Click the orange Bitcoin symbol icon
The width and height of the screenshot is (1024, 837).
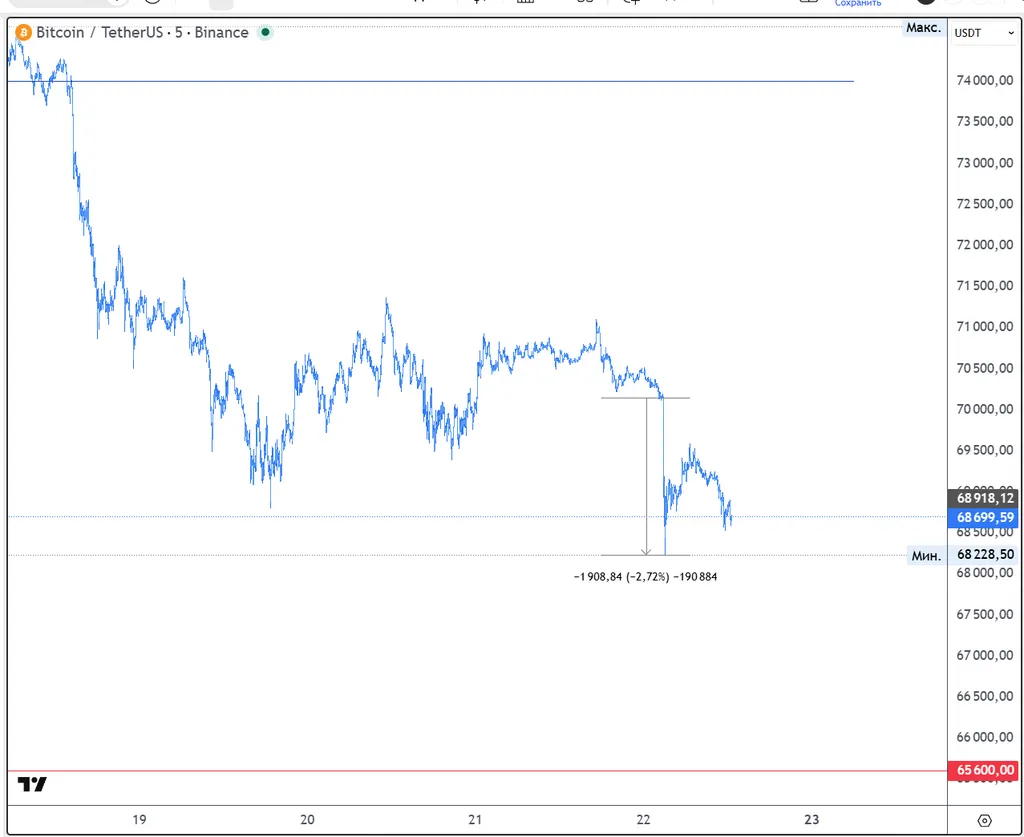(23, 33)
